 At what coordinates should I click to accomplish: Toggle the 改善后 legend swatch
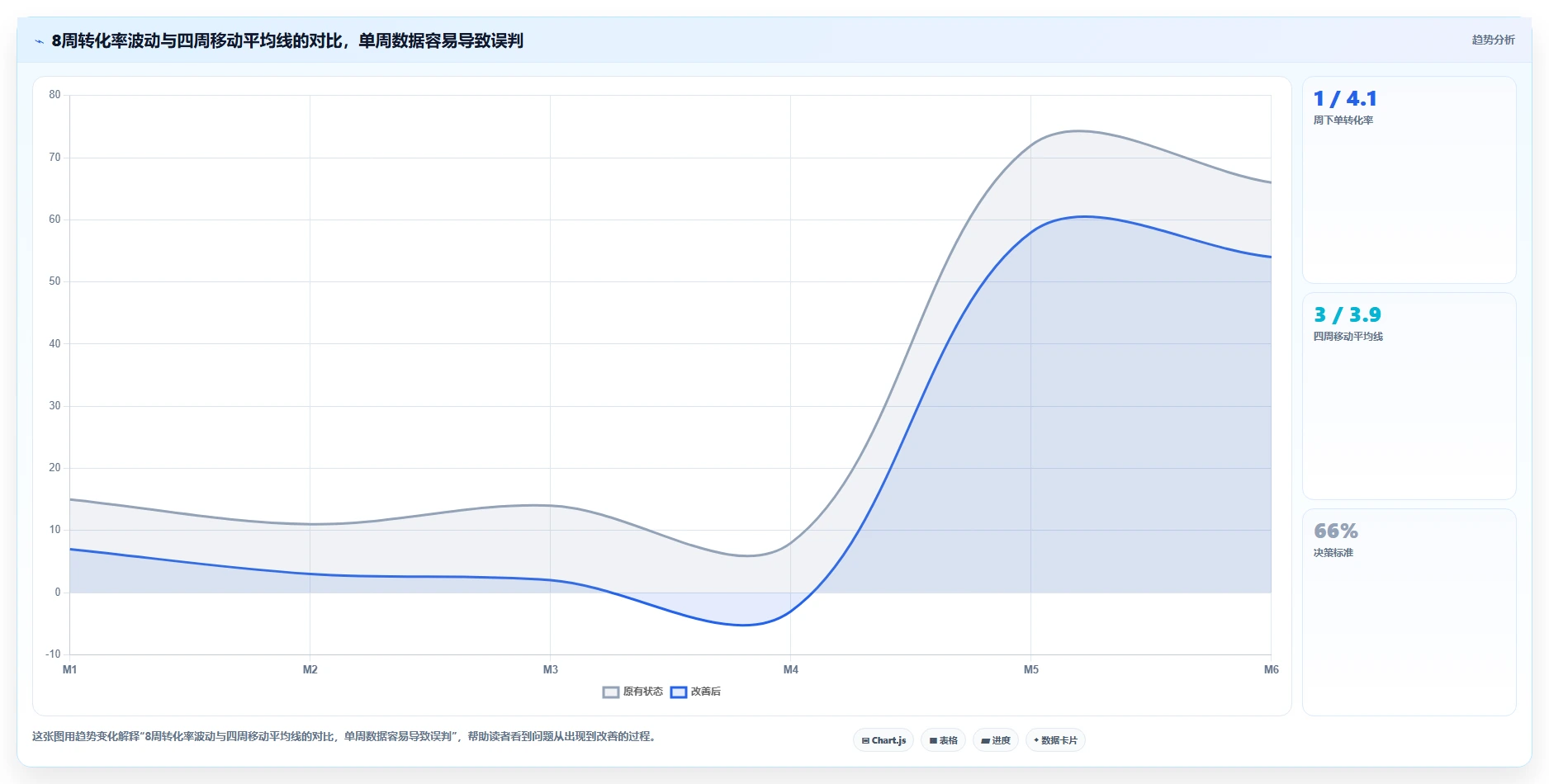tap(679, 692)
